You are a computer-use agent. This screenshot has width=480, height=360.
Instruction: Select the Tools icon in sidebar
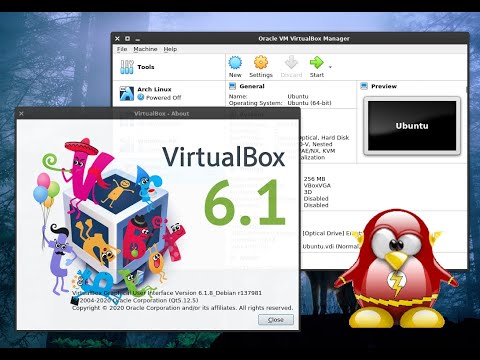[x=127, y=67]
